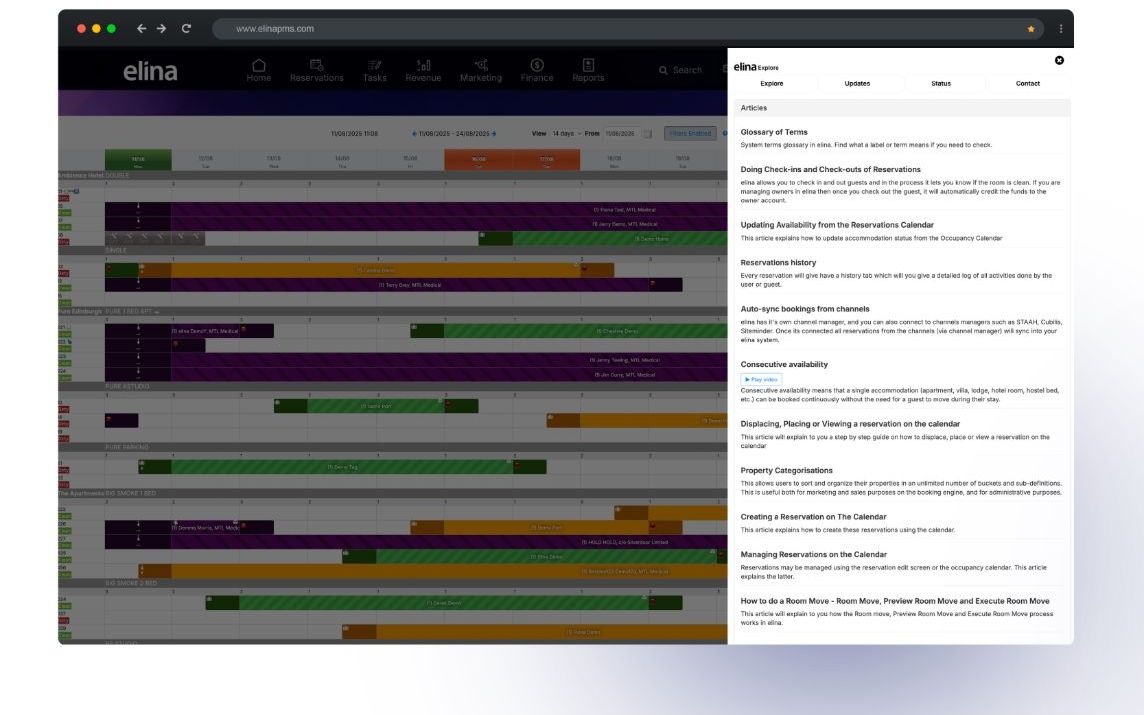Open How to do a Room Move article
The image size is (1144, 715).
[895, 601]
